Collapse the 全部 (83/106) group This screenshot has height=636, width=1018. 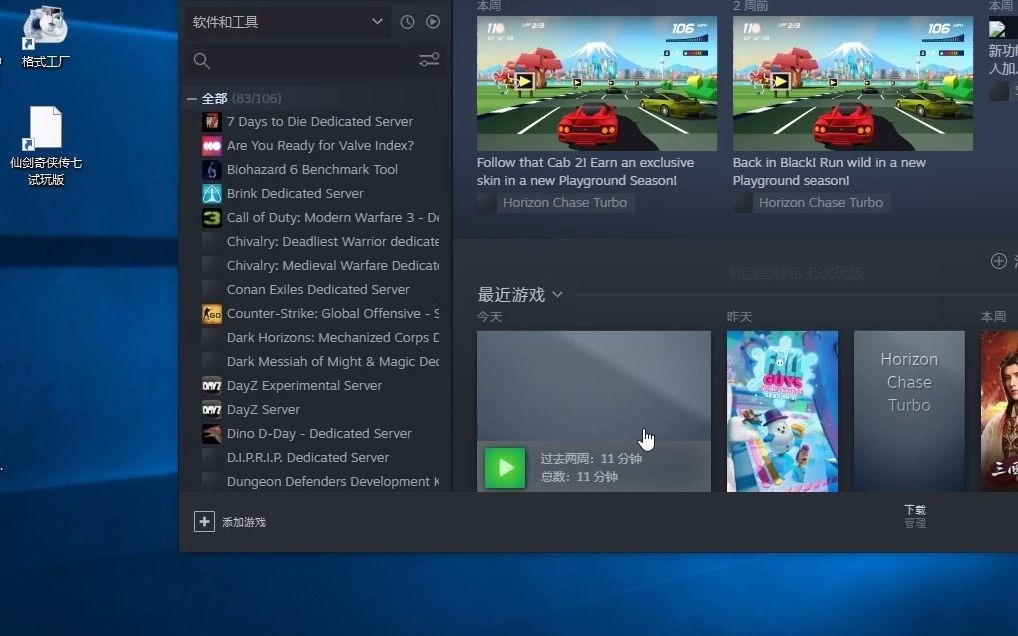point(192,98)
